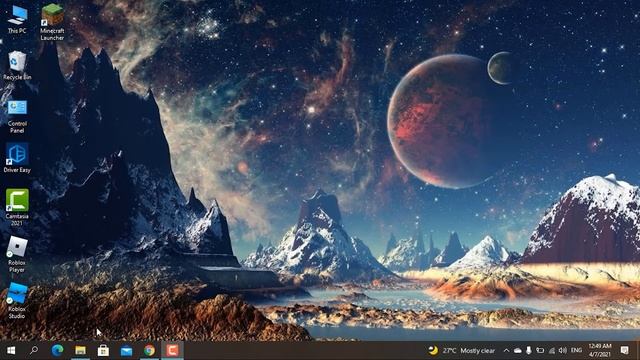This screenshot has height=360, width=640.
Task: Open Mail app from taskbar
Action: [126, 351]
